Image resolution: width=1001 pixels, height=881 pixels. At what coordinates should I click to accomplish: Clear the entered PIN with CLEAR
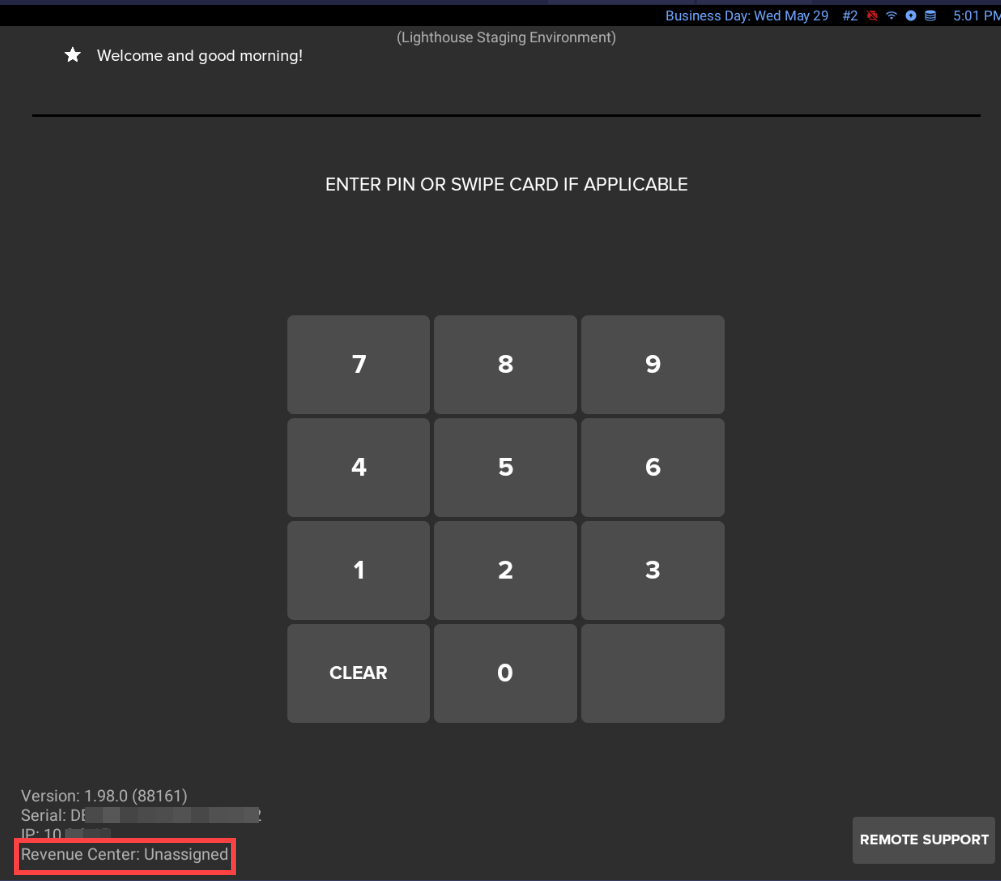(x=358, y=673)
